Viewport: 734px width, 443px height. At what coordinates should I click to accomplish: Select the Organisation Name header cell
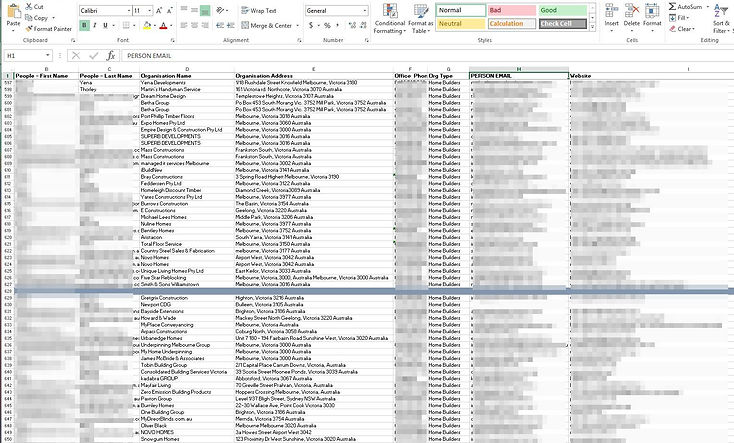click(x=187, y=76)
